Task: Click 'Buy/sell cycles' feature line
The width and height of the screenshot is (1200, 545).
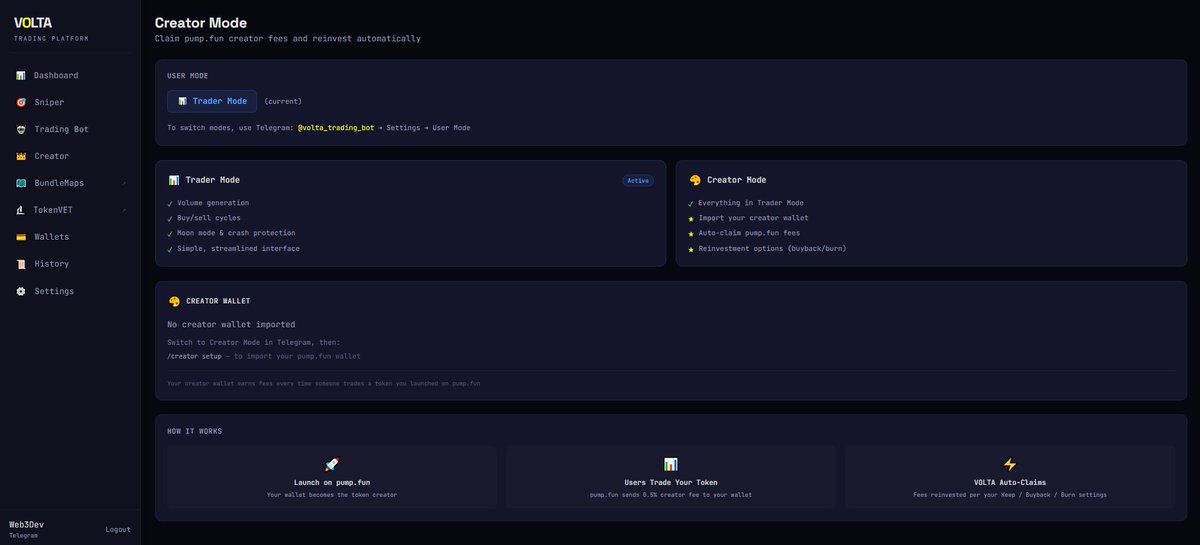Action: (x=209, y=218)
